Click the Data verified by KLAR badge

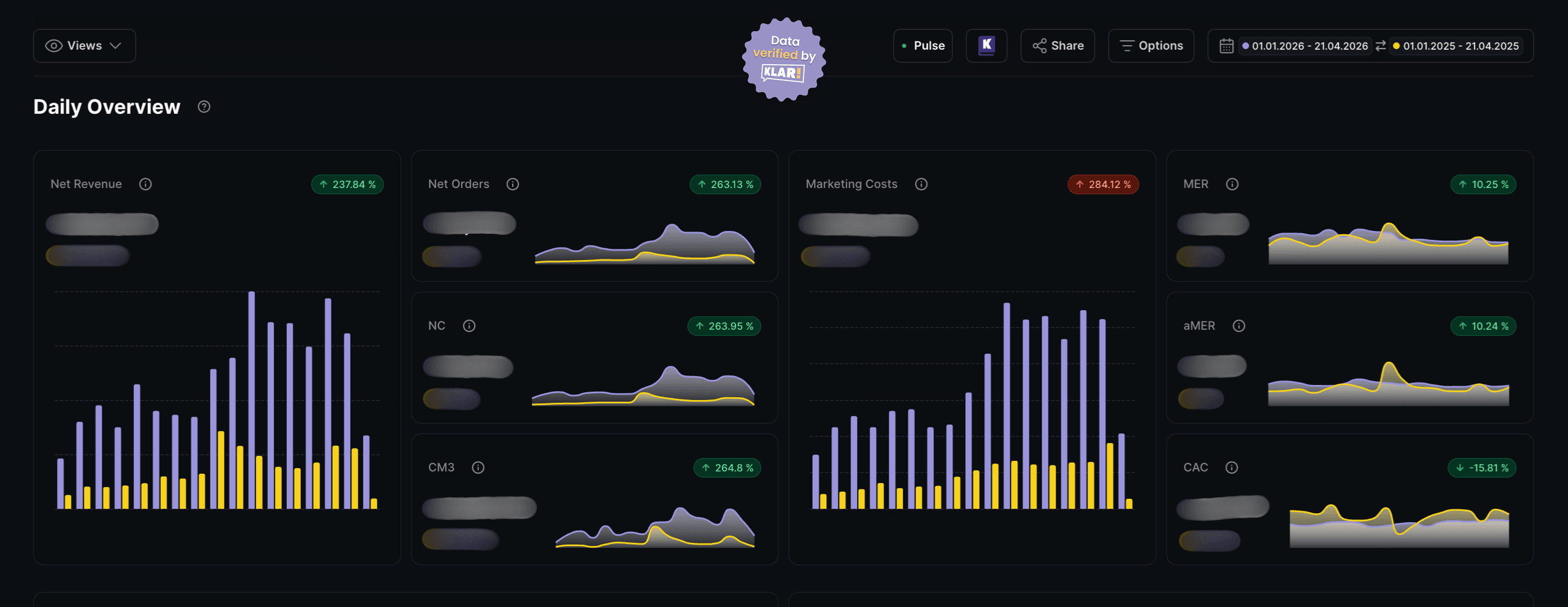(784, 59)
